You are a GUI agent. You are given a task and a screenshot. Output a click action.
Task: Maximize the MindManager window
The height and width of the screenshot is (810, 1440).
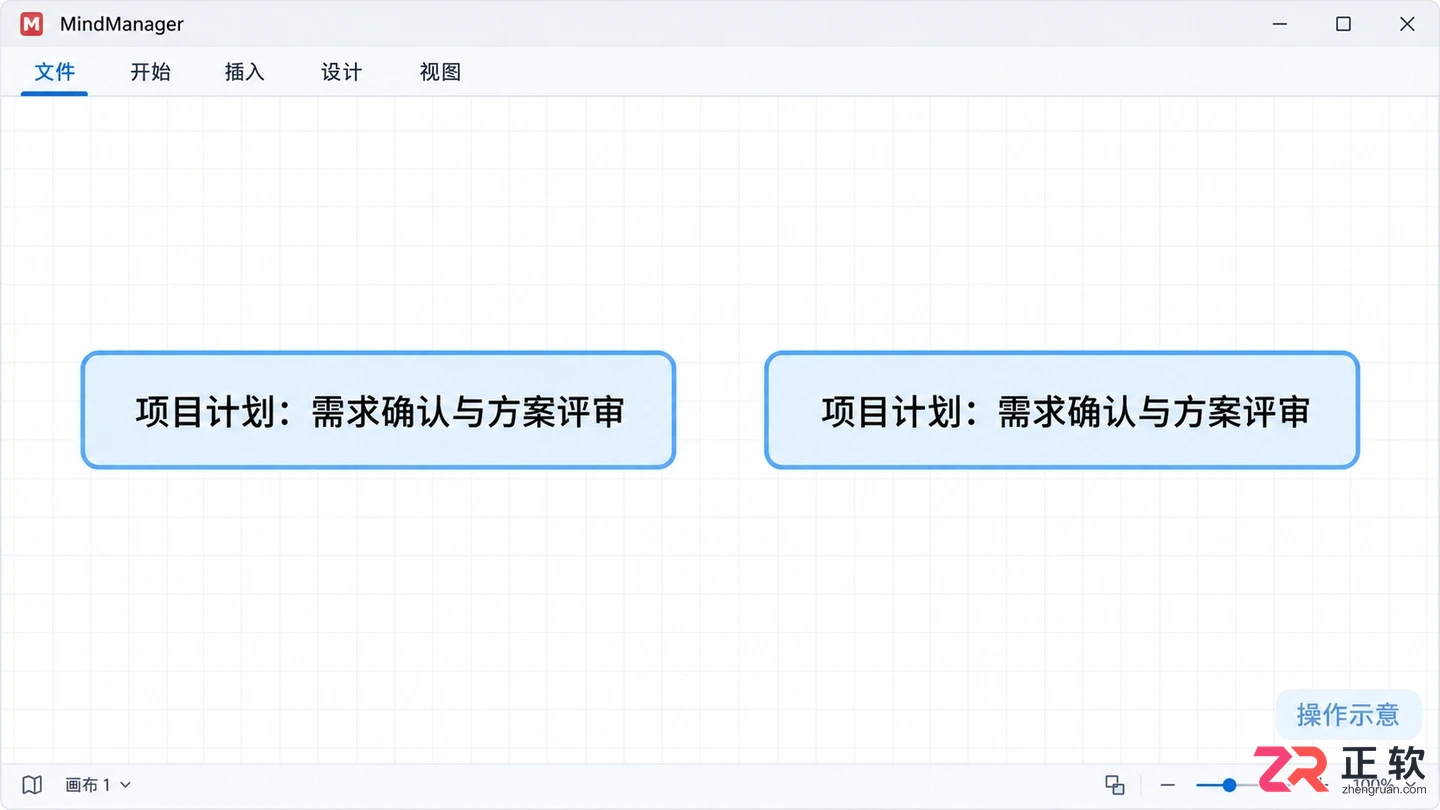1343,24
